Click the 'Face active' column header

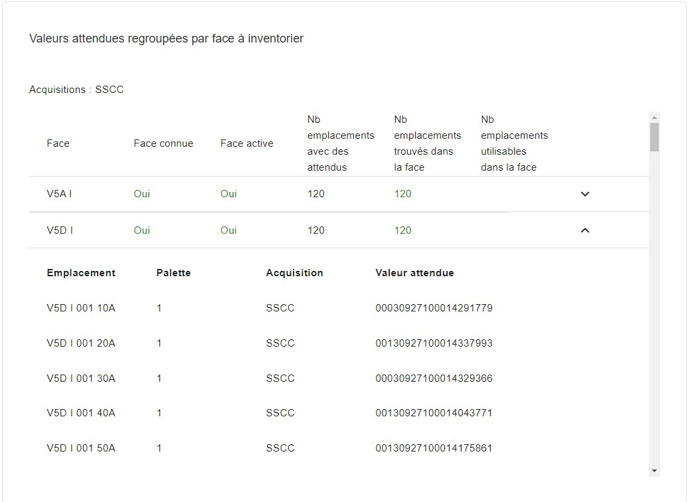[246, 143]
